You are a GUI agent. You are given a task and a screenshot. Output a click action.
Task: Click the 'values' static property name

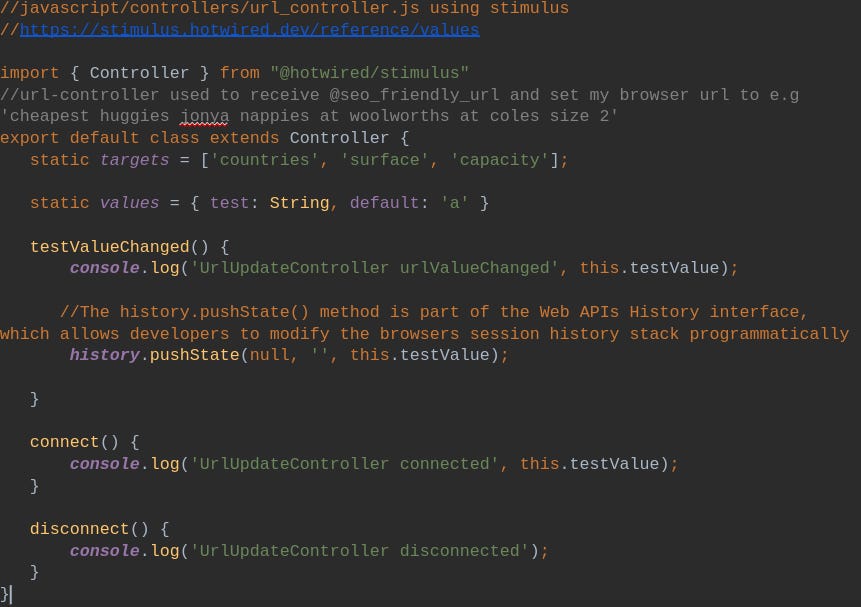click(x=130, y=203)
